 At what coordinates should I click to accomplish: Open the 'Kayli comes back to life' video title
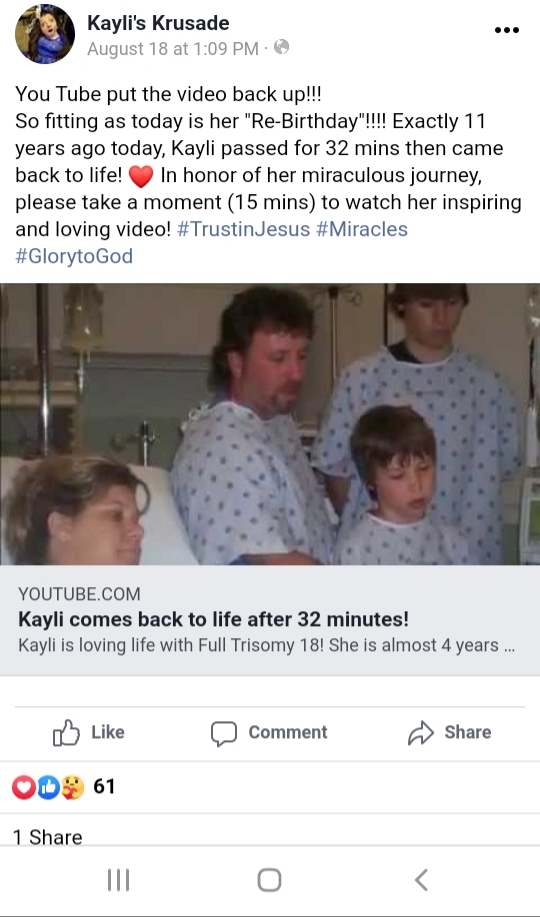tap(214, 619)
